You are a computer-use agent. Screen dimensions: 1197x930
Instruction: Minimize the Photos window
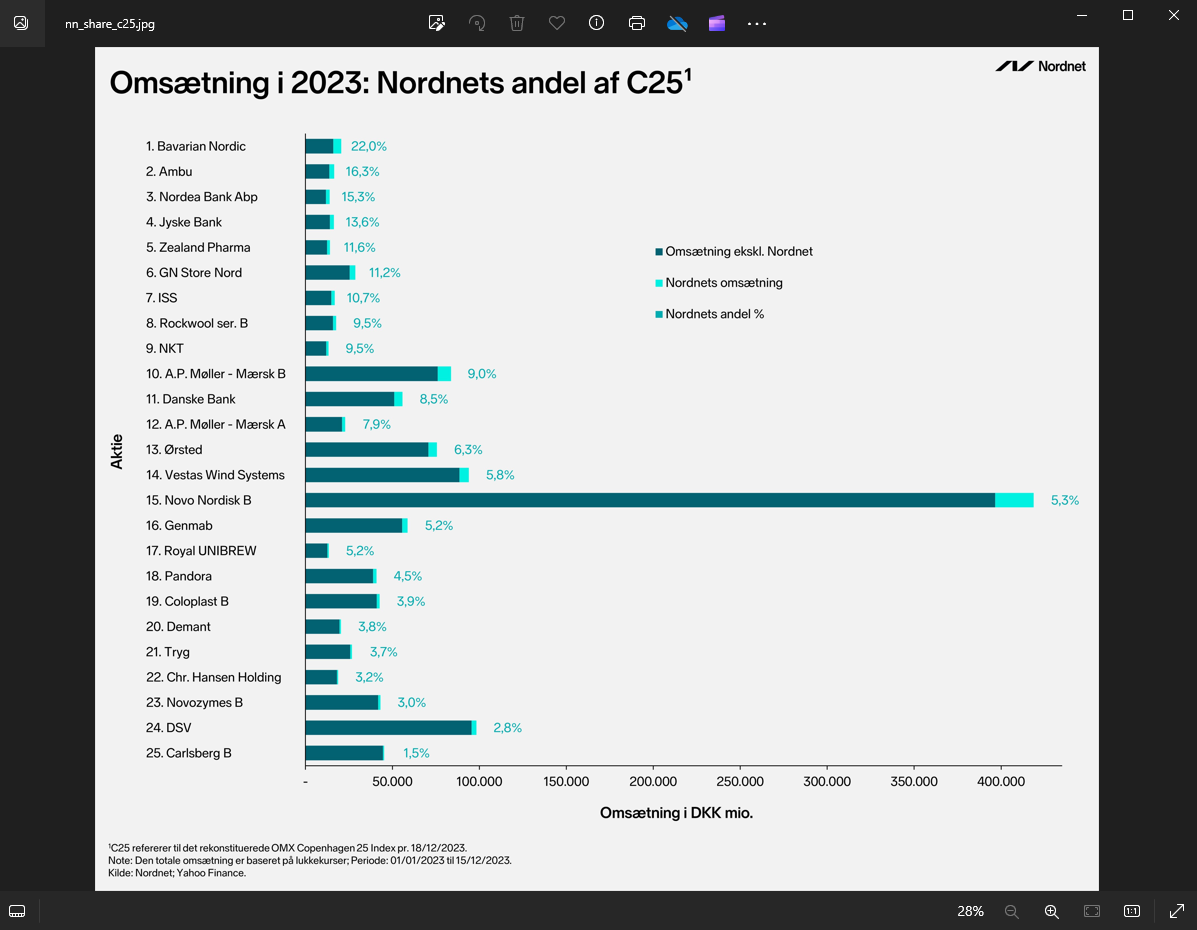(x=1082, y=15)
